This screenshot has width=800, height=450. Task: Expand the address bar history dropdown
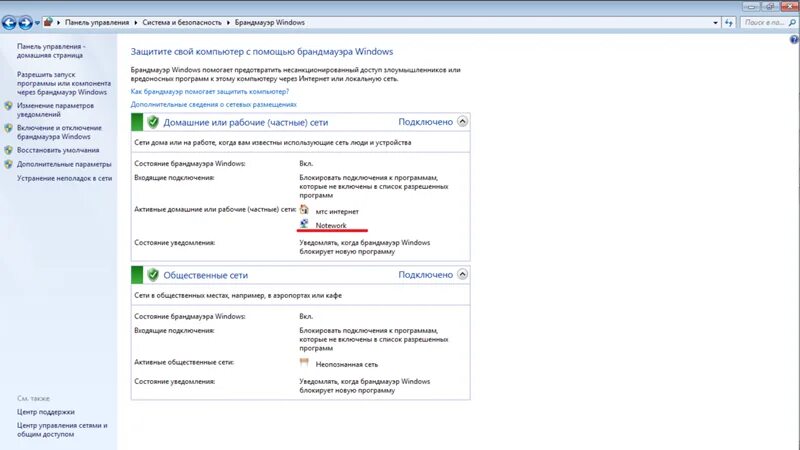point(715,22)
